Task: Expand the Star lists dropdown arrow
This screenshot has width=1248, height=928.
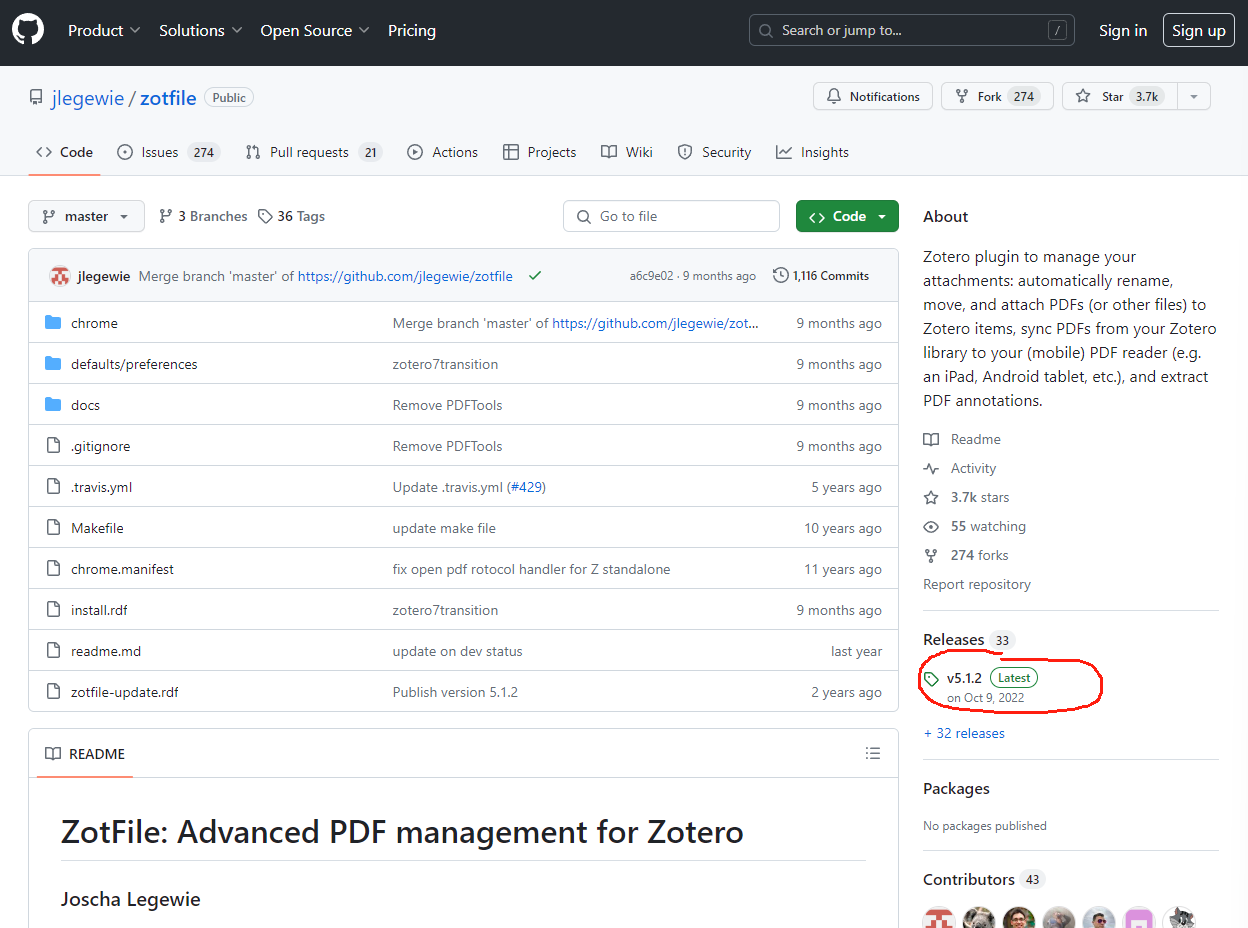Action: [1192, 97]
